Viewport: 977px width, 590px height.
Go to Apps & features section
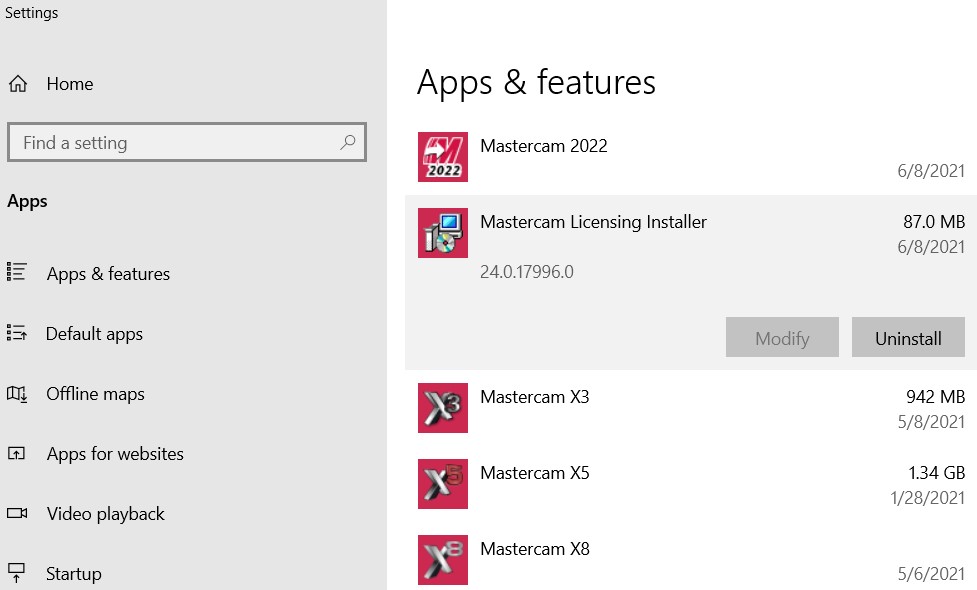point(108,274)
